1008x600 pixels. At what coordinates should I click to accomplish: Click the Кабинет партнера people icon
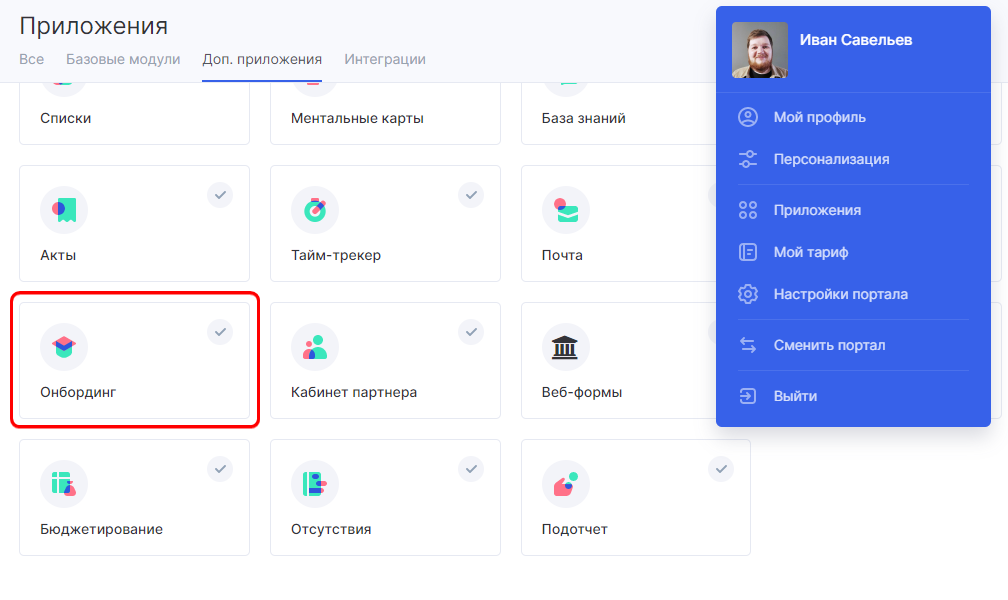click(314, 347)
